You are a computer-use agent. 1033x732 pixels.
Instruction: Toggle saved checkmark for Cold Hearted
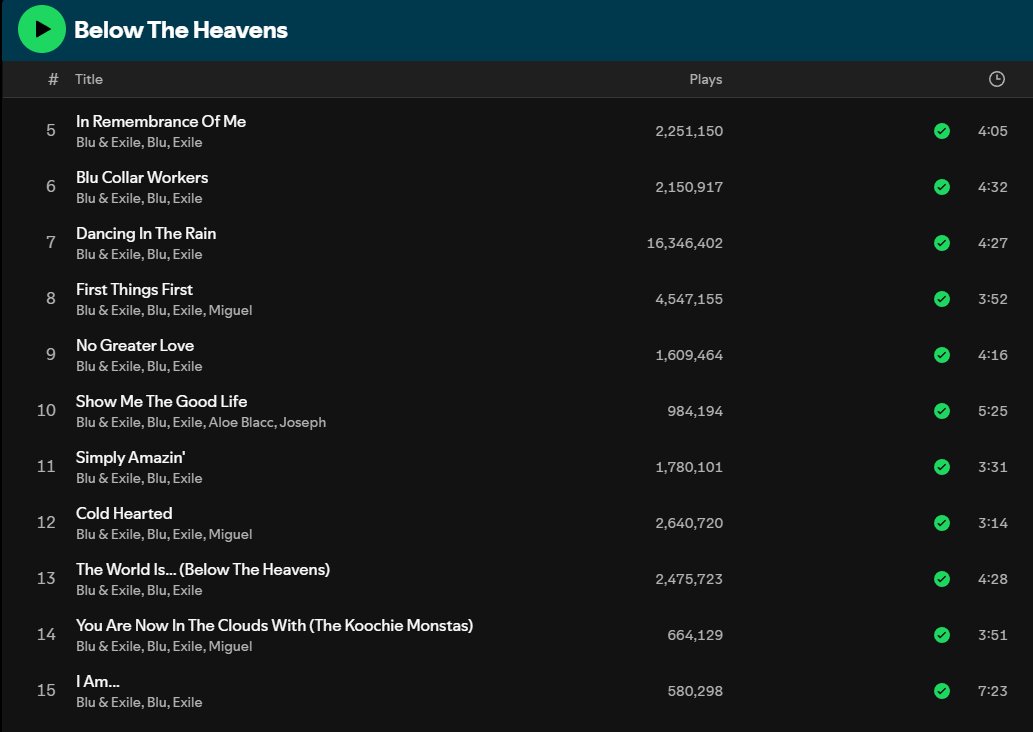point(942,523)
